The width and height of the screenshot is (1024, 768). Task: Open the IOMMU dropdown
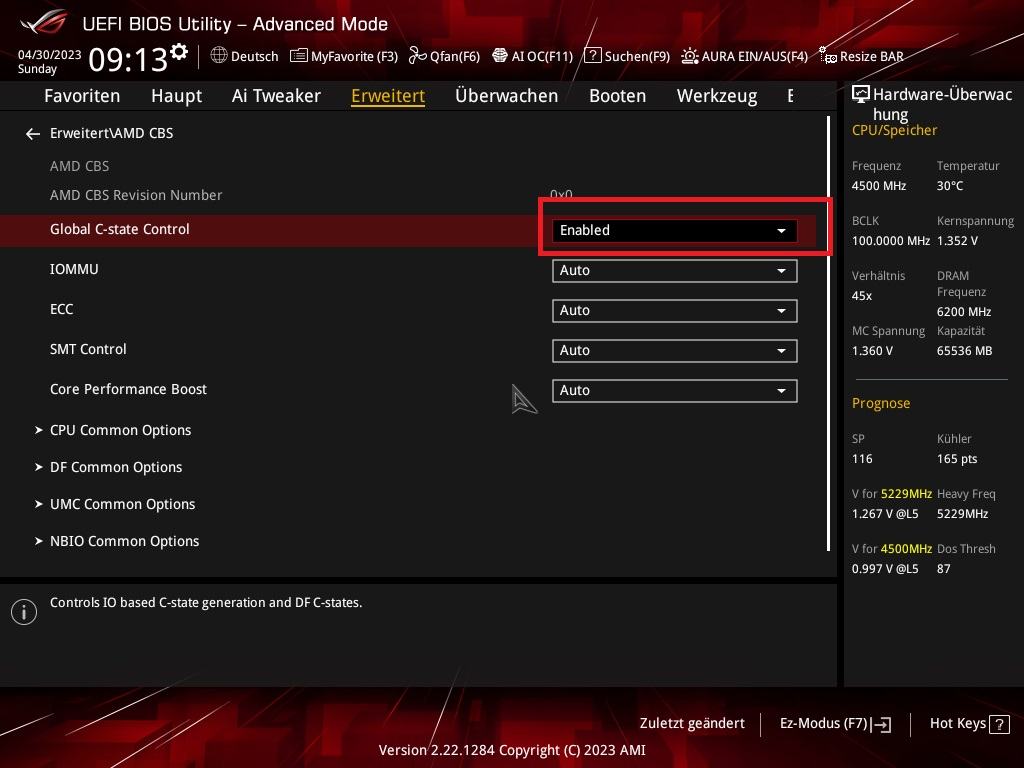[x=674, y=270]
